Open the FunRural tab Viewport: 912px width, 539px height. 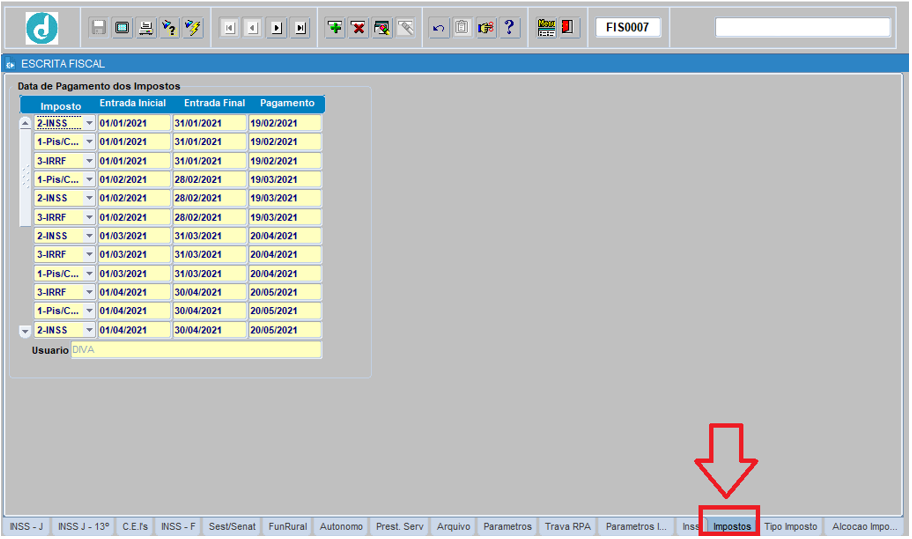tap(288, 527)
